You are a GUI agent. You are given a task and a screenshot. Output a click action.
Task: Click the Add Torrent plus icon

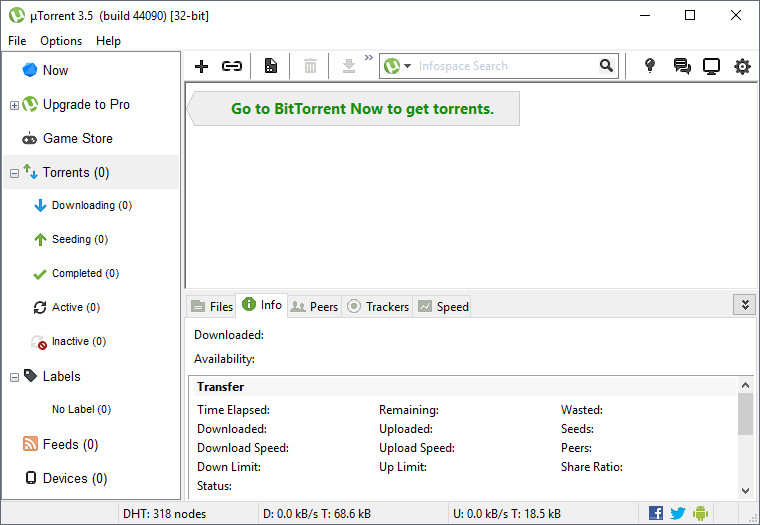pos(201,66)
